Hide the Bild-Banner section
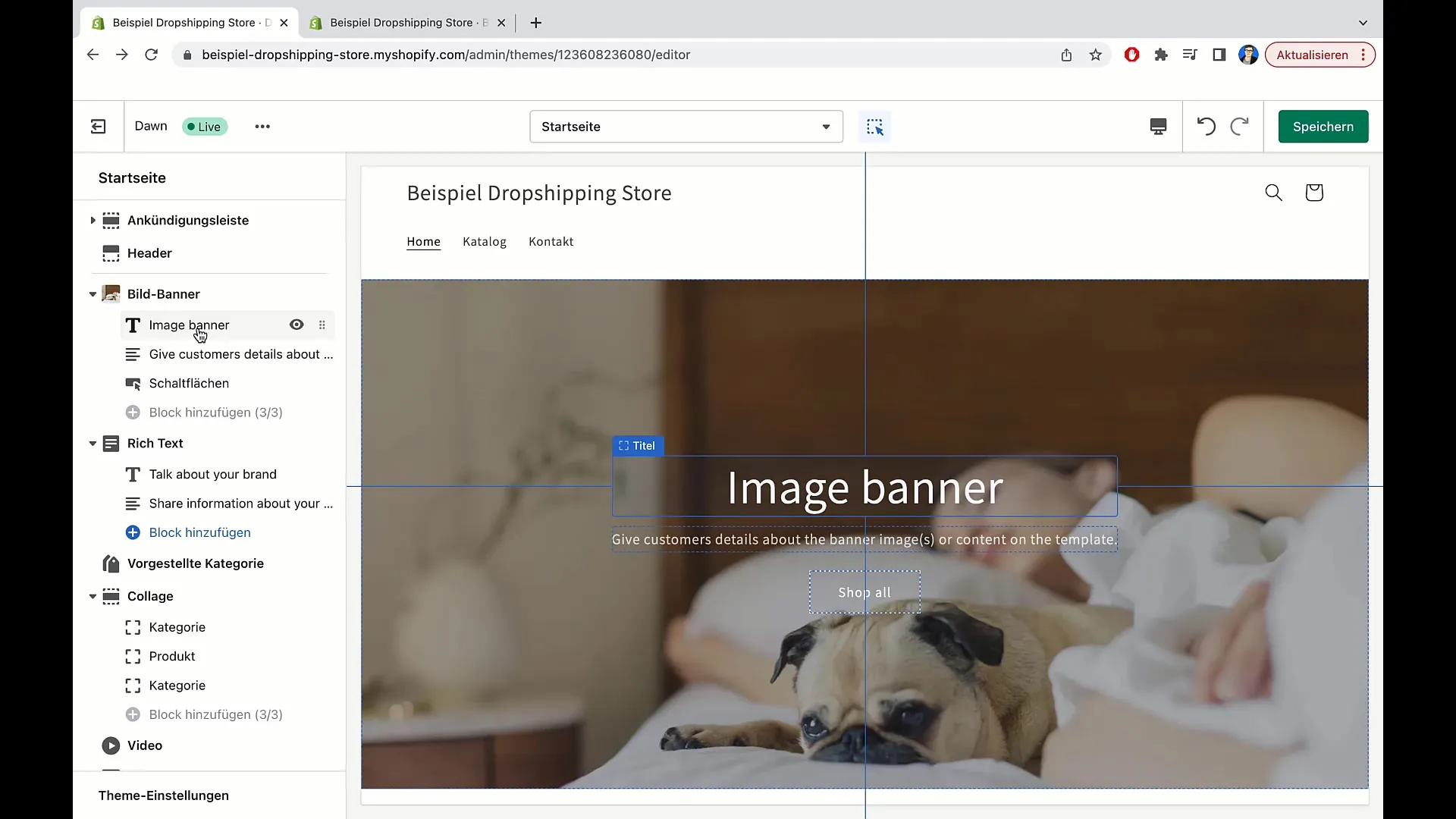The height and width of the screenshot is (819, 1456). pyautogui.click(x=297, y=293)
